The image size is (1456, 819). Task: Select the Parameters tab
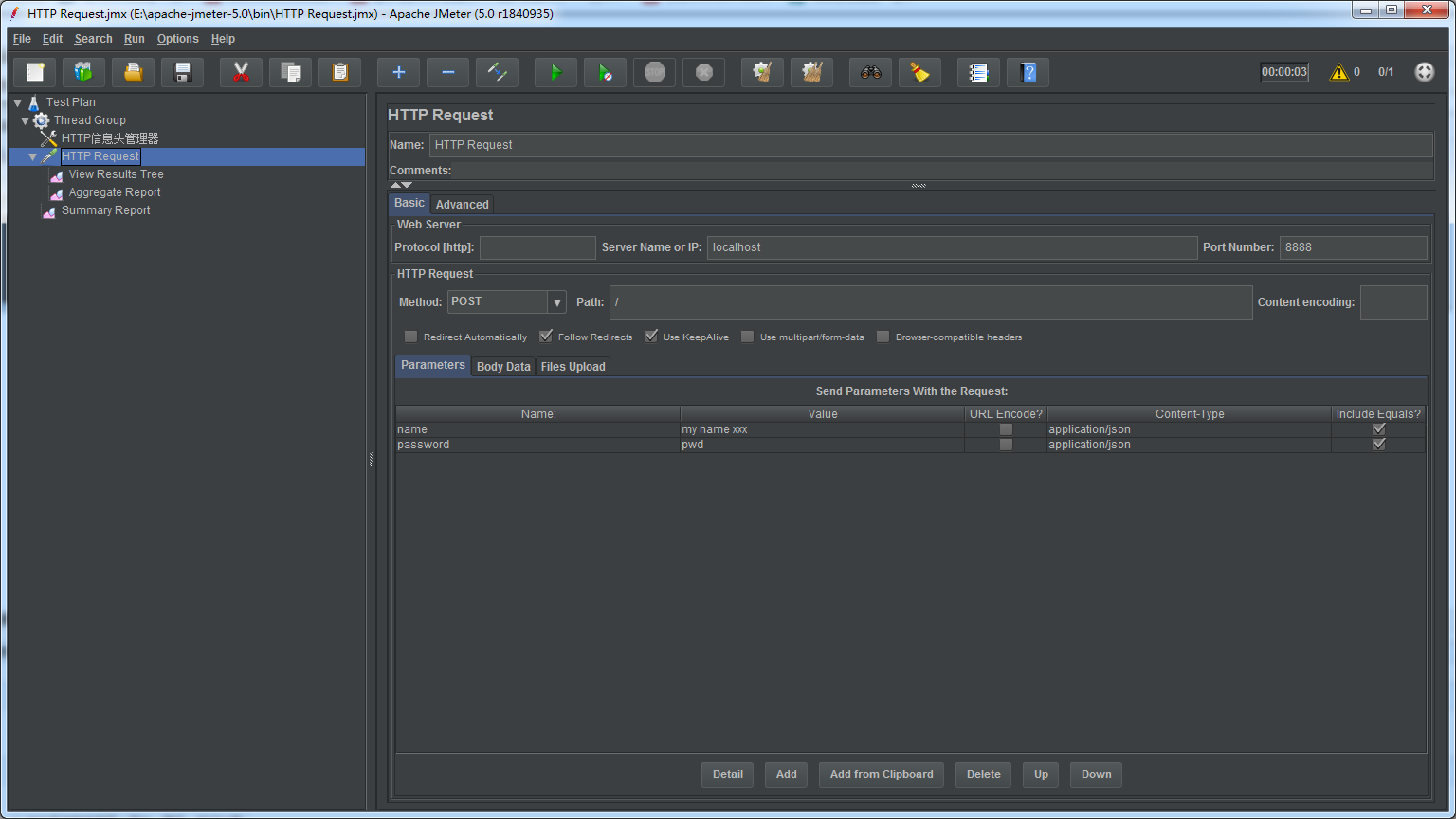click(433, 366)
